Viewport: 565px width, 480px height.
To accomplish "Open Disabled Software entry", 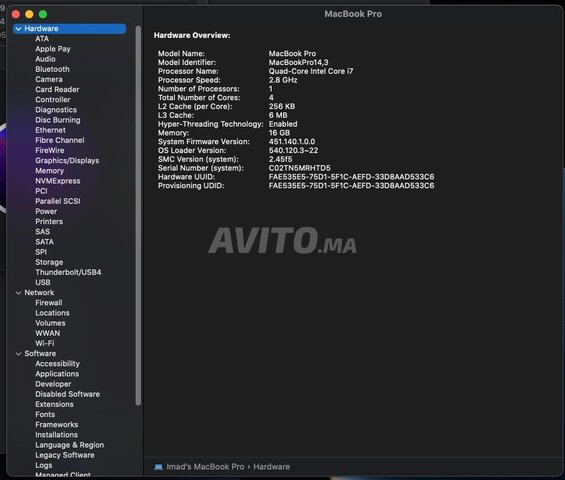I will (x=67, y=394).
